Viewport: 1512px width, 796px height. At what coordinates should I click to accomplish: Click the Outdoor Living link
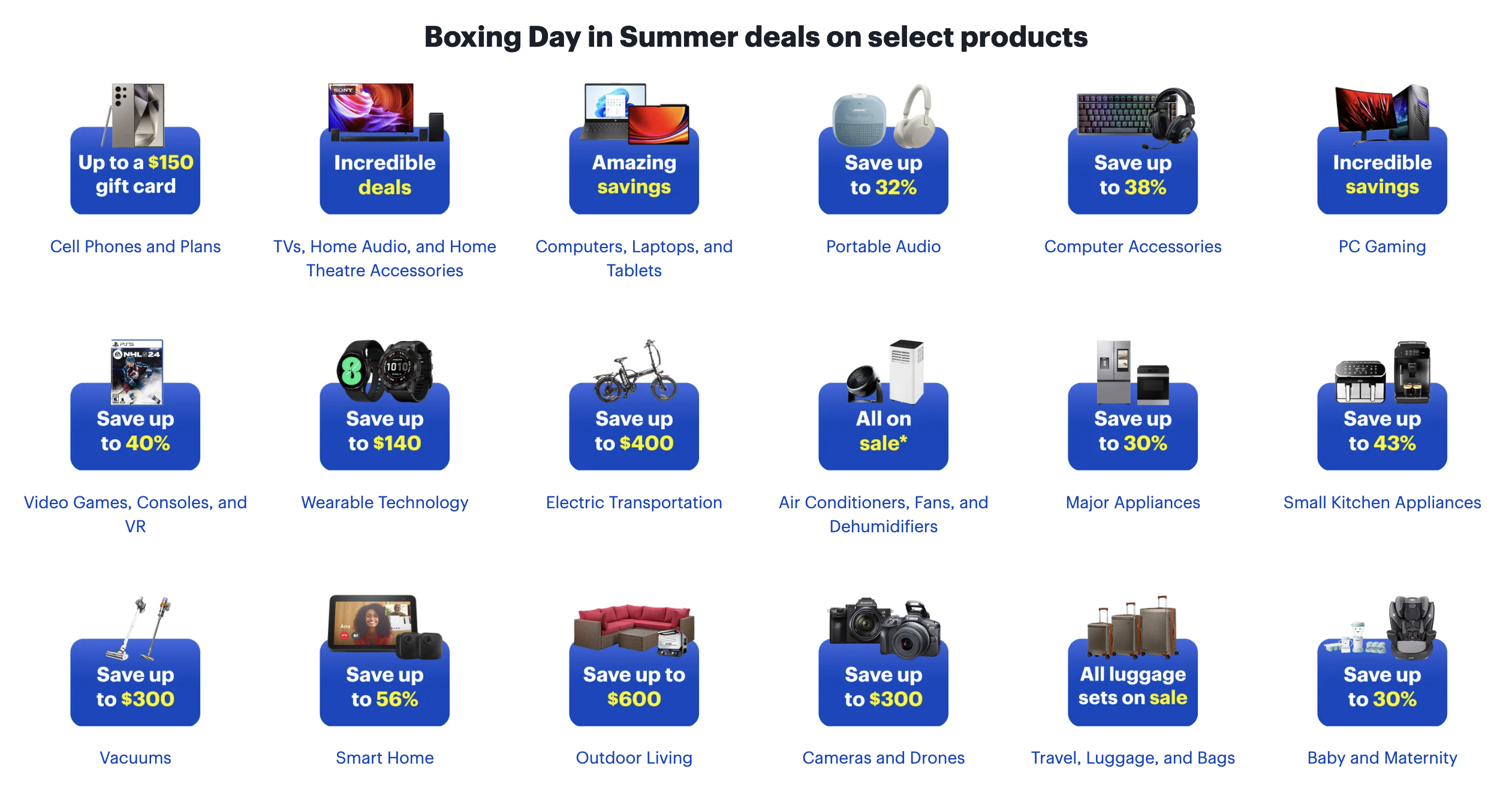coord(634,758)
